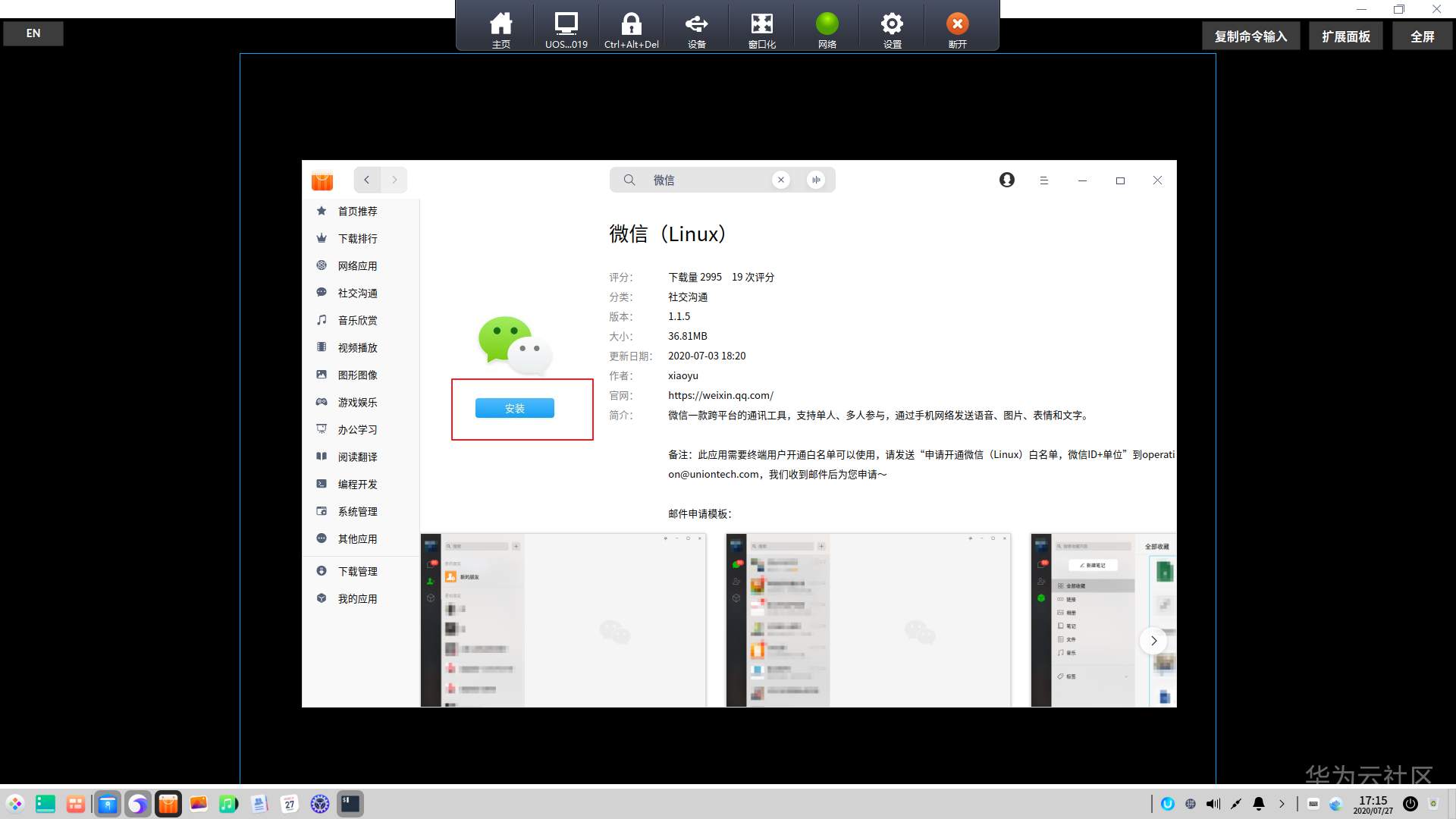This screenshot has height=819, width=1456.
Task: Start voice search with the microphone icon
Action: pyautogui.click(x=816, y=180)
